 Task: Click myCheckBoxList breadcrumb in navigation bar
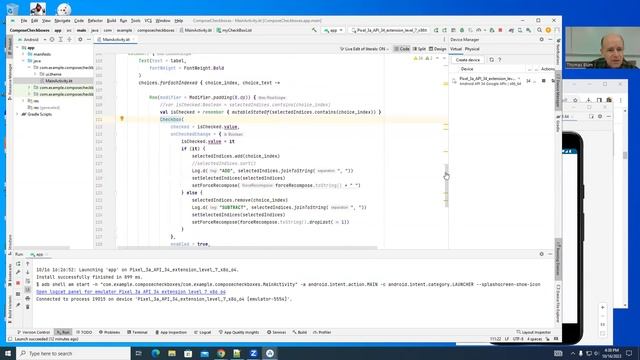pos(234,30)
